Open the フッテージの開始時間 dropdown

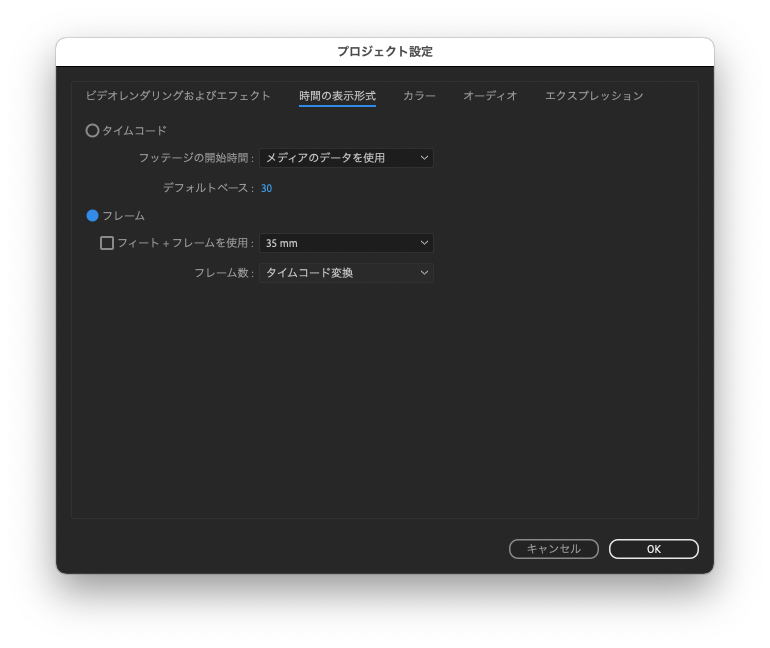(x=345, y=158)
